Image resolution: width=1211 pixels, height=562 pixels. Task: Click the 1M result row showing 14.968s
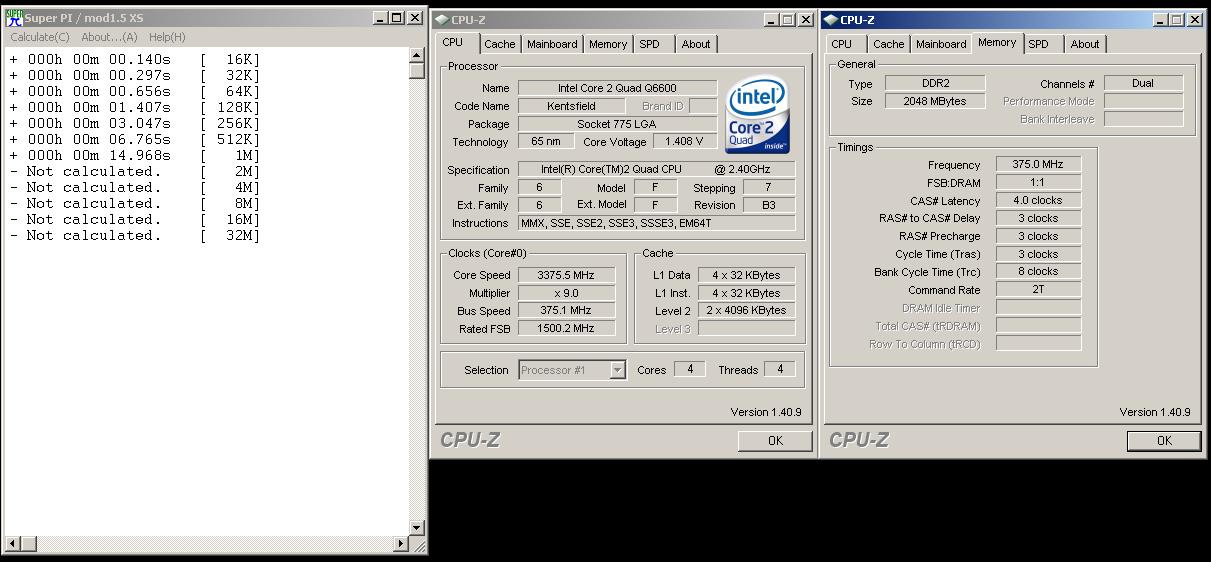[135, 155]
